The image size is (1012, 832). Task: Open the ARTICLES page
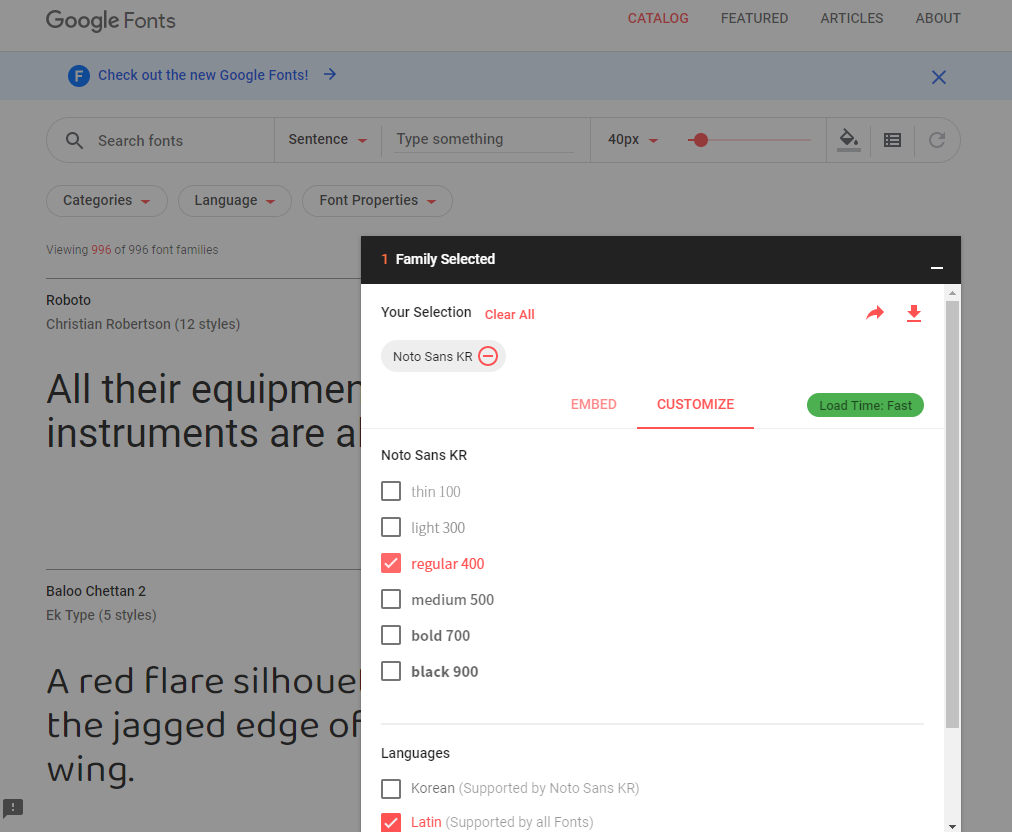point(851,19)
